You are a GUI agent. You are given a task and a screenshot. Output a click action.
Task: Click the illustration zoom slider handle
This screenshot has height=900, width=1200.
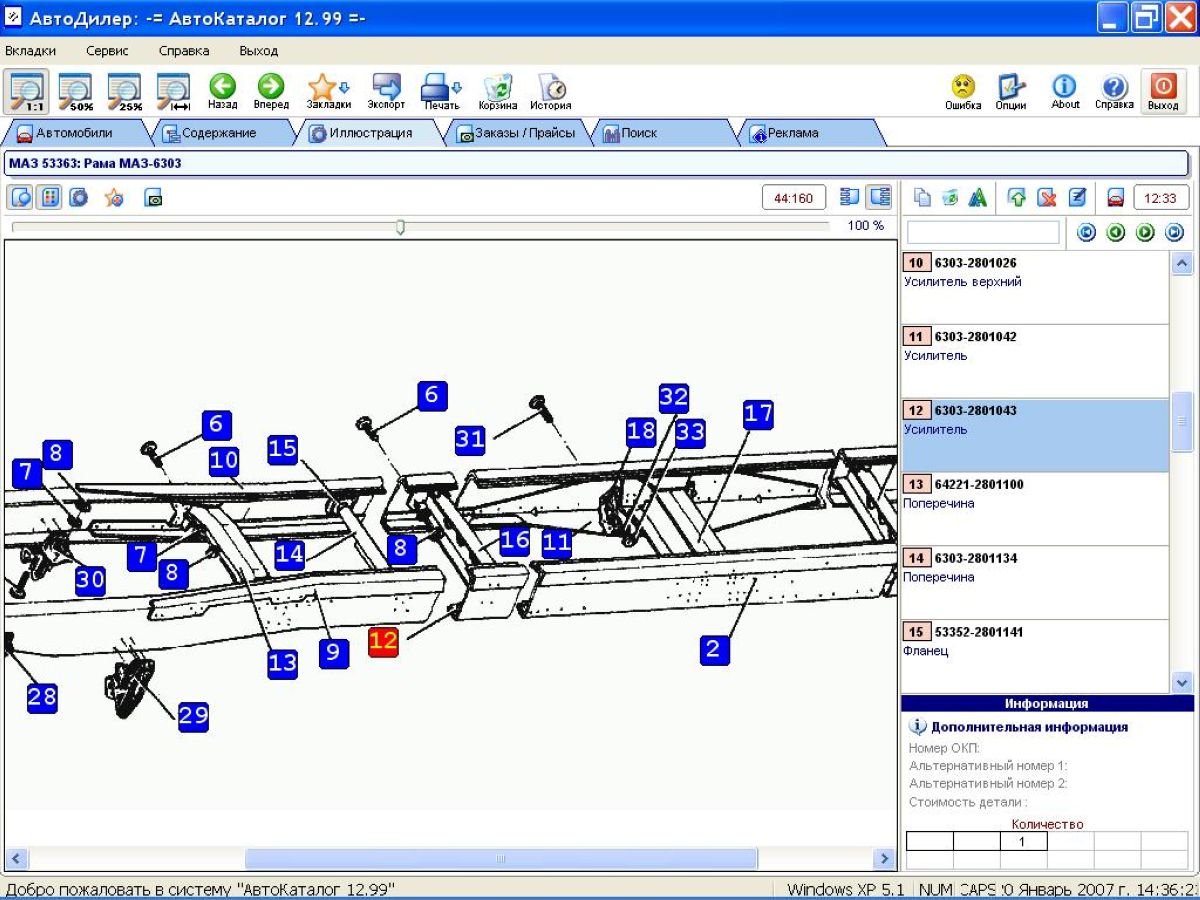[400, 227]
